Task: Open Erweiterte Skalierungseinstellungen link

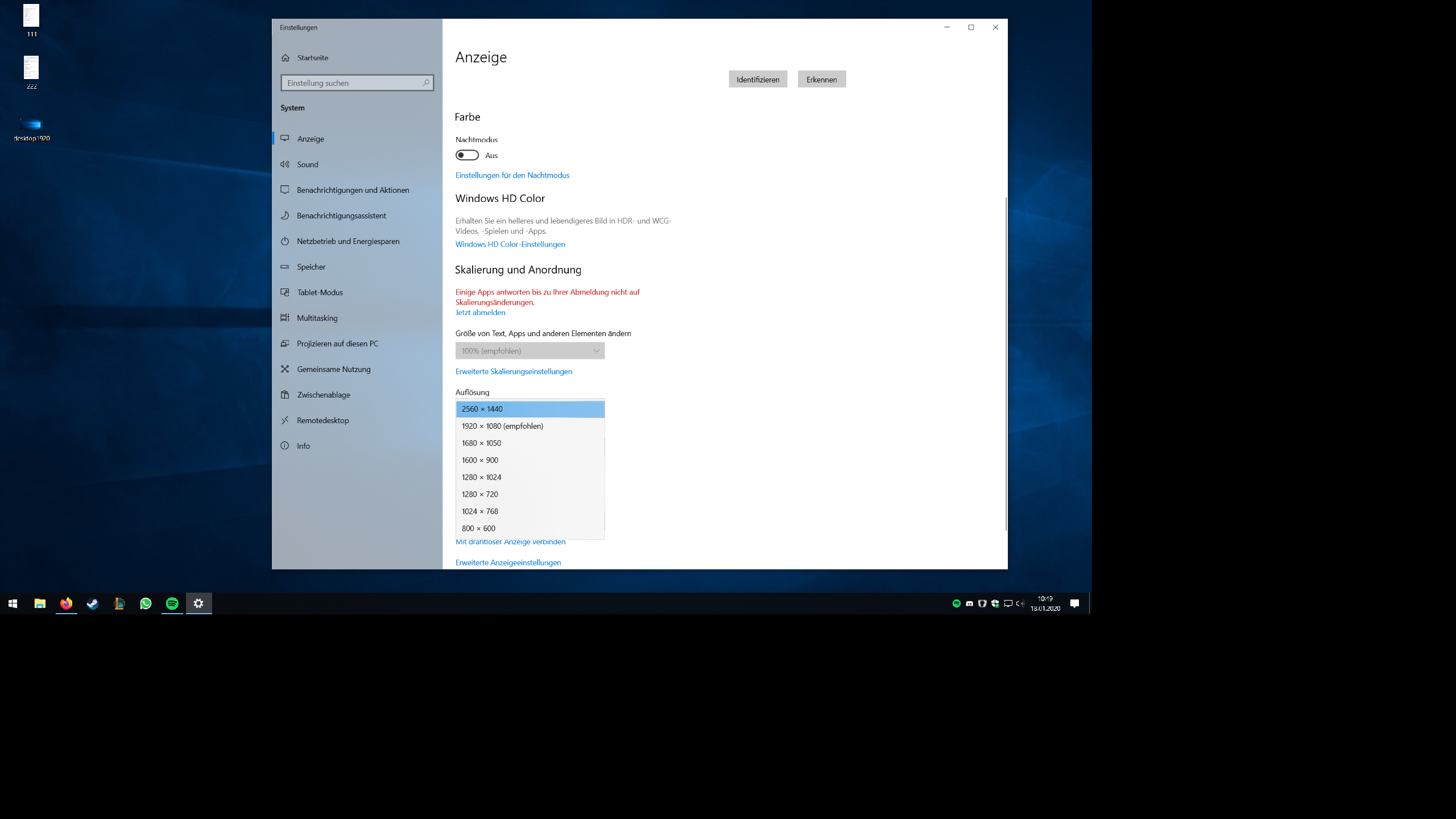Action: (514, 371)
